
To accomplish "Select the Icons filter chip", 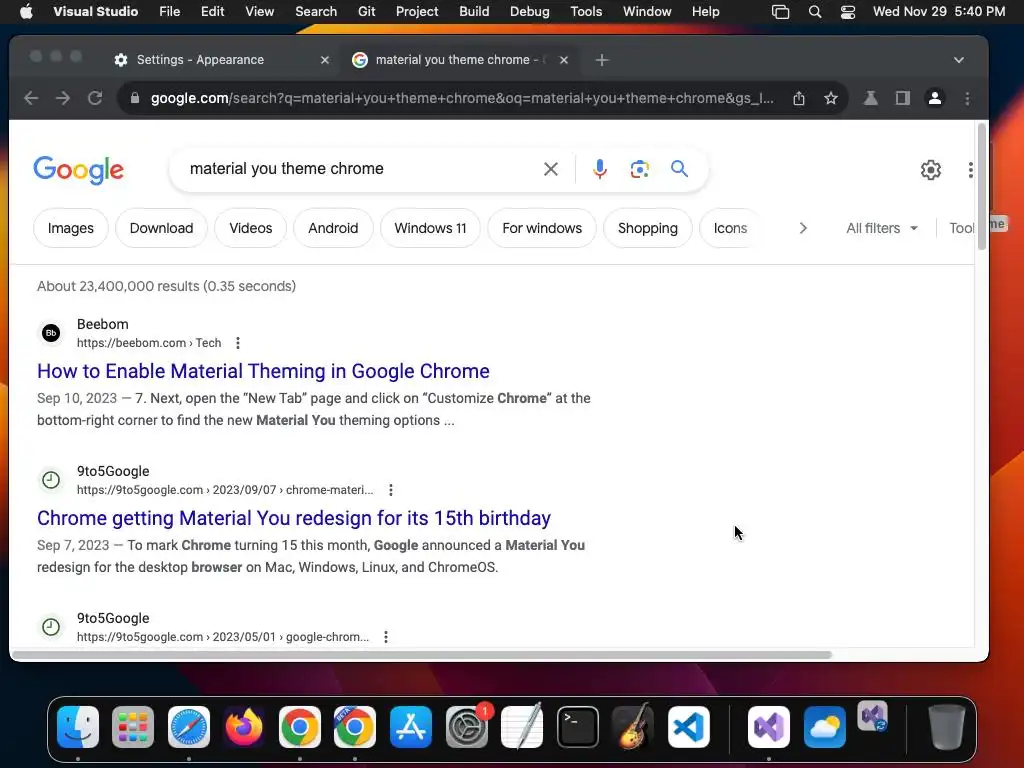I will pos(730,228).
